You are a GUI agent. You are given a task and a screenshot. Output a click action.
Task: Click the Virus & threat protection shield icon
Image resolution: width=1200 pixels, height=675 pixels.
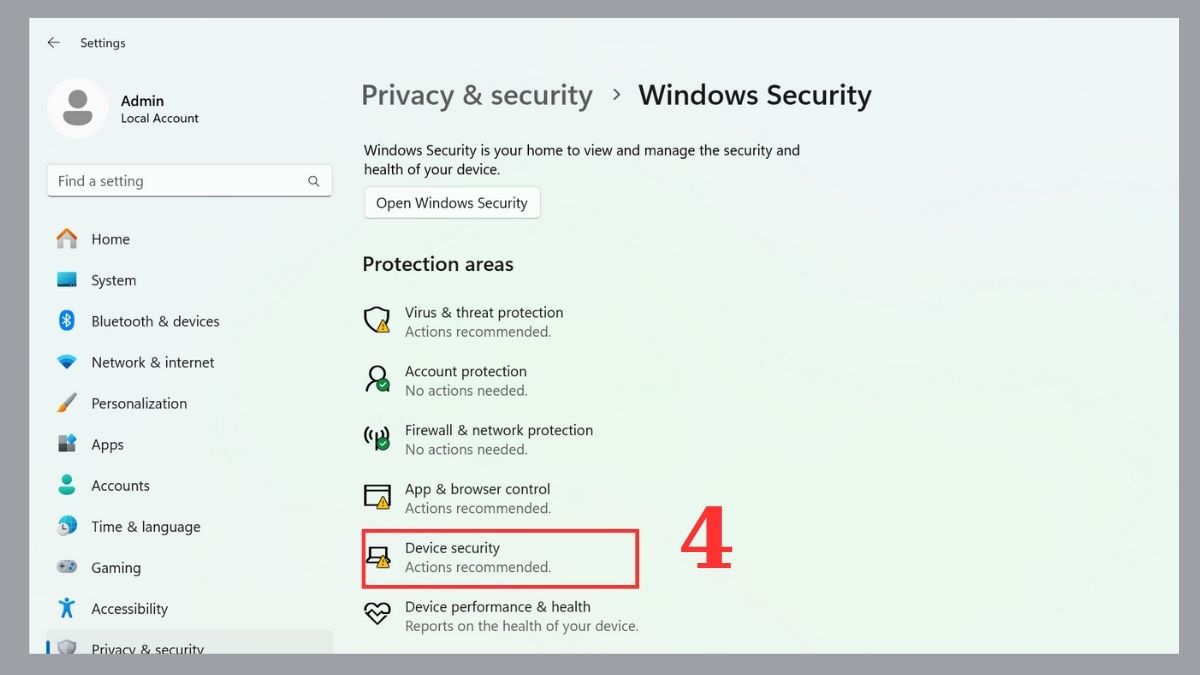[x=377, y=321]
